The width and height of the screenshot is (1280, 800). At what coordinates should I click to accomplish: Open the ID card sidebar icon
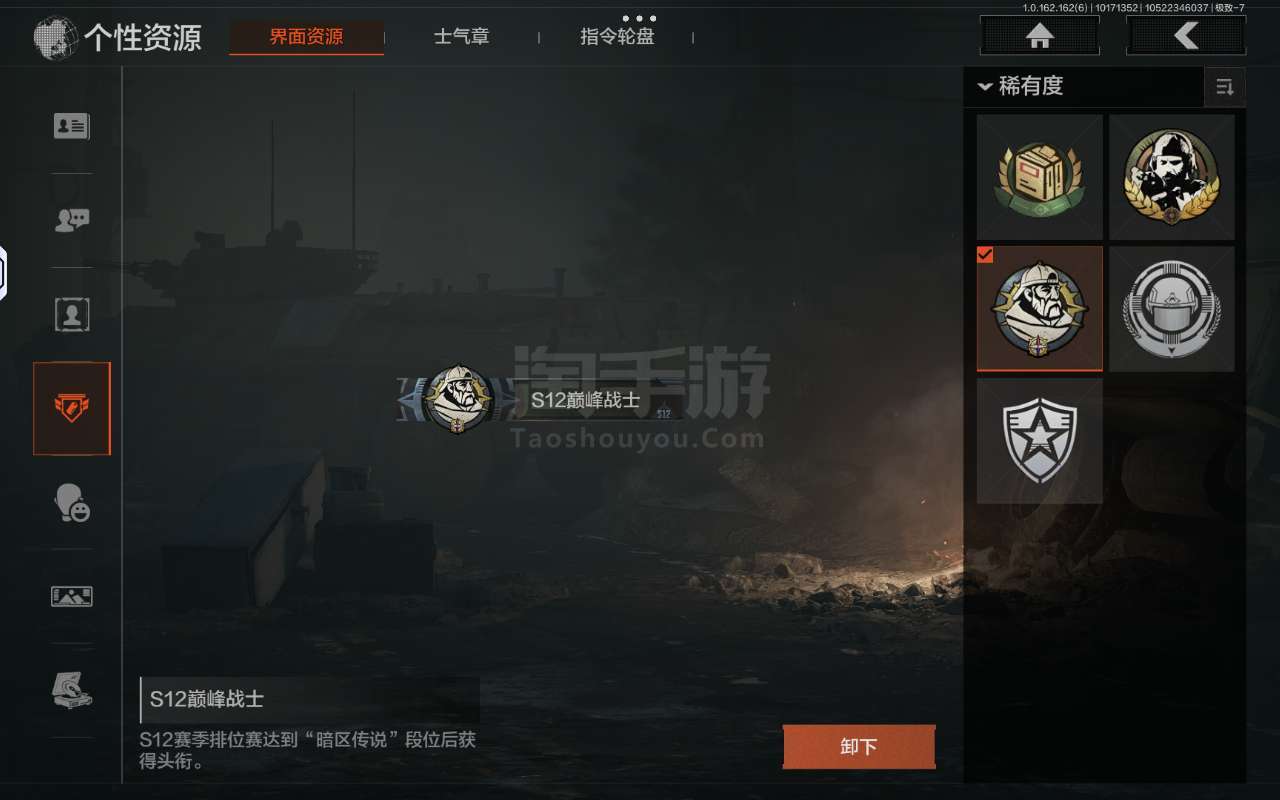pyautogui.click(x=72, y=126)
